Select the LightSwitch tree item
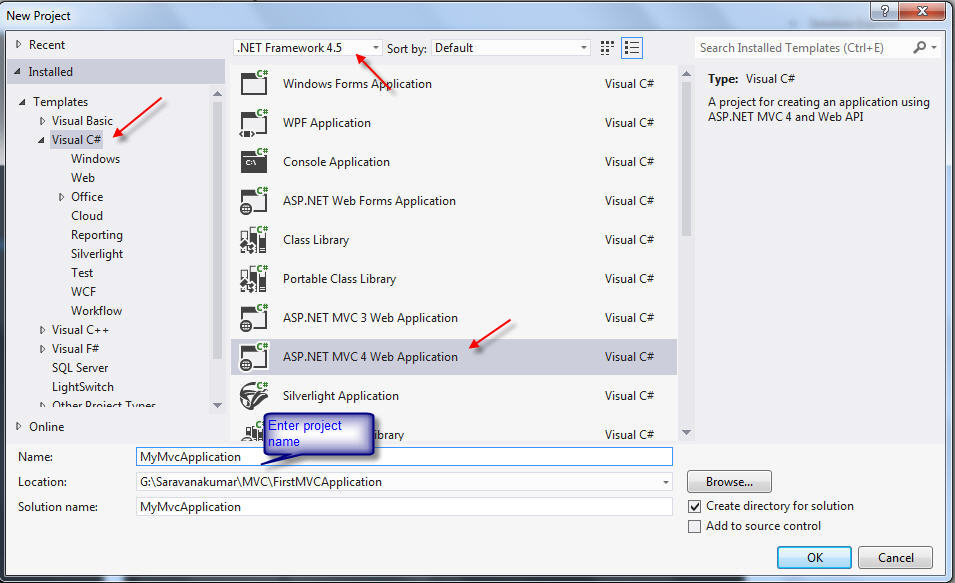Image resolution: width=955 pixels, height=583 pixels. click(x=83, y=386)
